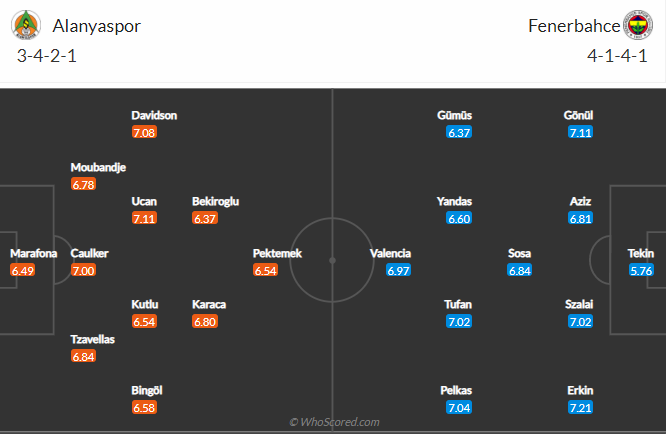Click Pelkas's 7.04 rating badge
The width and height of the screenshot is (668, 434).
tap(459, 408)
